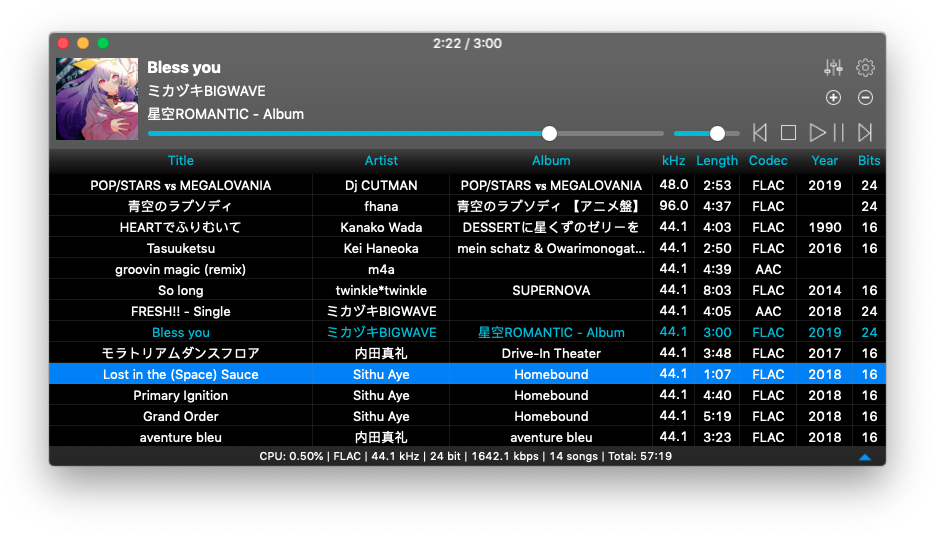The width and height of the screenshot is (934, 533).
Task: Sort by Codec column header
Action: [768, 161]
